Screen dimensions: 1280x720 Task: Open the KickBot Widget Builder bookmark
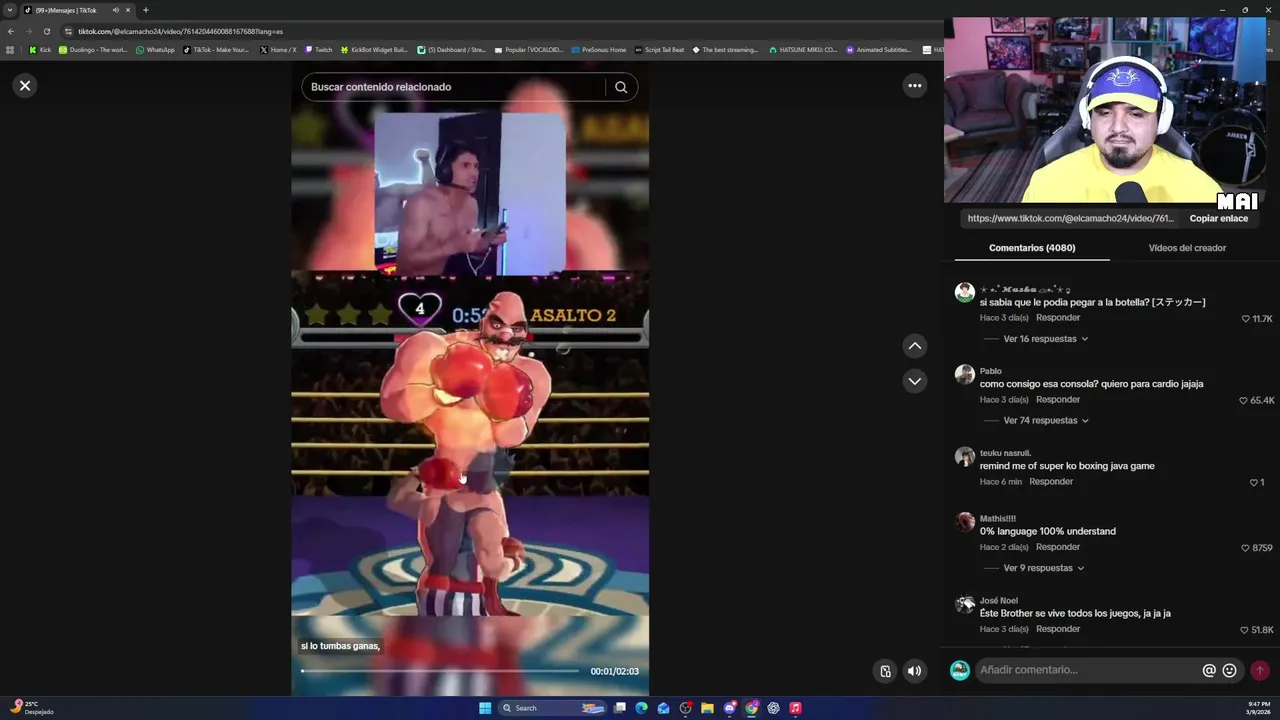click(374, 50)
